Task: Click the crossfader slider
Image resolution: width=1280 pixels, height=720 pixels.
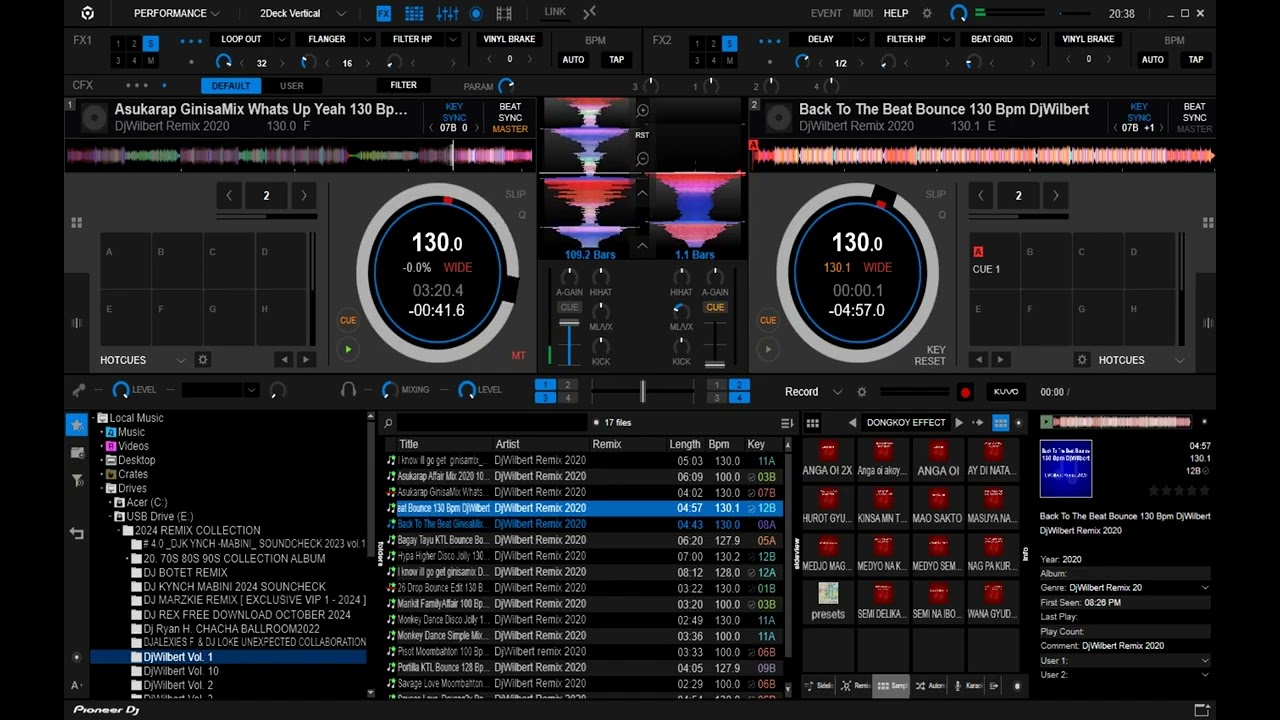Action: (x=643, y=391)
